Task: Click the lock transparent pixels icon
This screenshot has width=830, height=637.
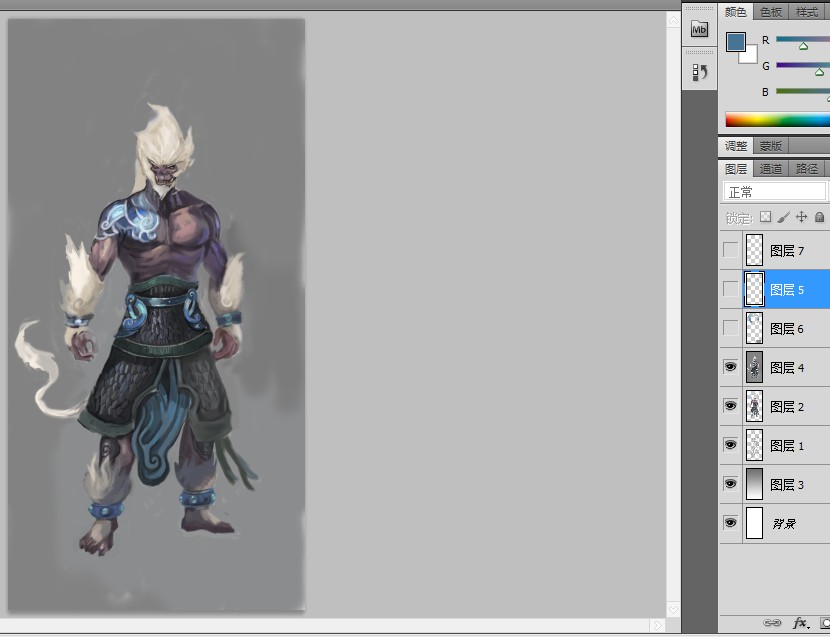Action: pos(765,217)
